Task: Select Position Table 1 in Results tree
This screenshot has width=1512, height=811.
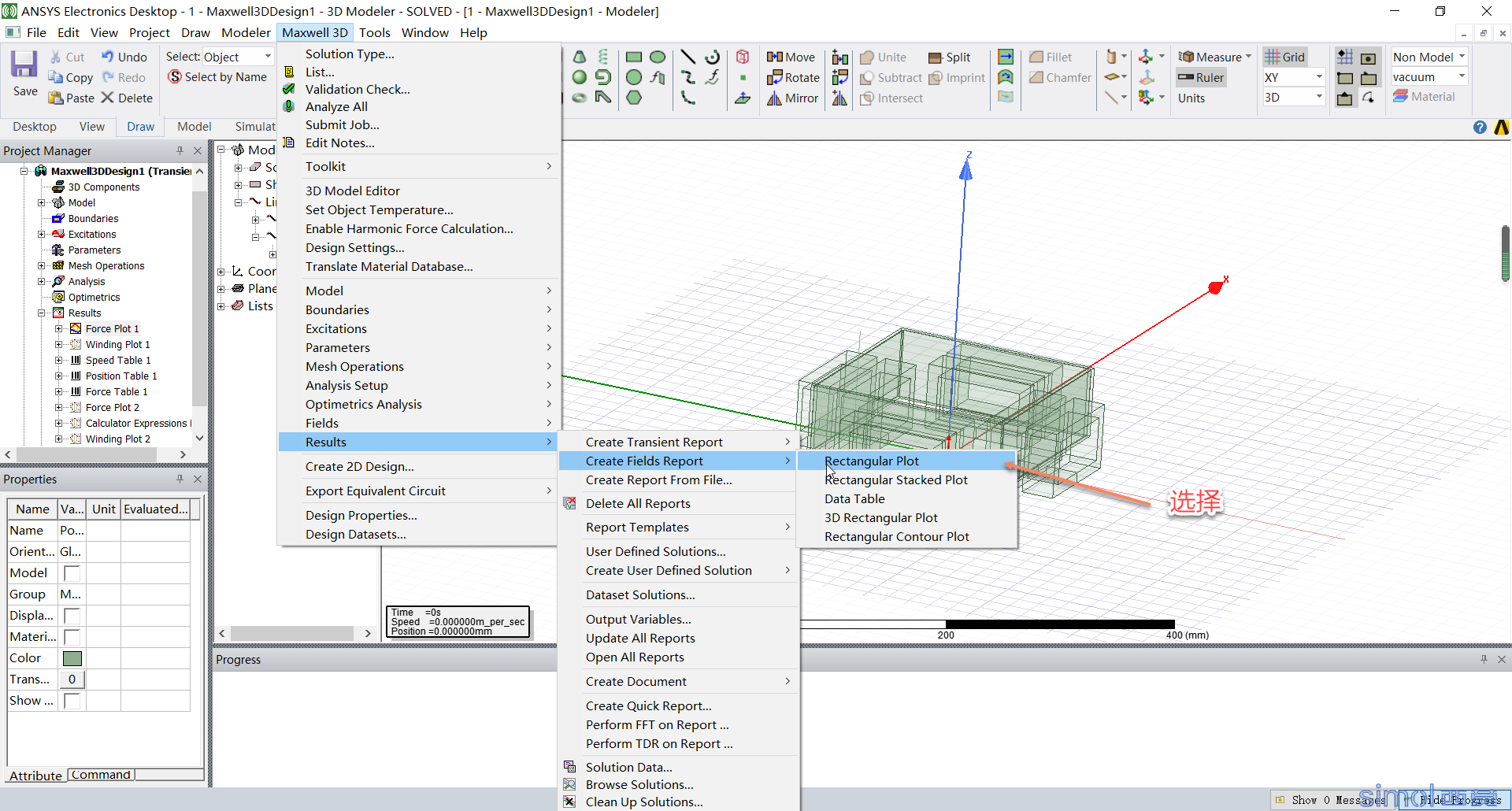Action: pyautogui.click(x=121, y=376)
